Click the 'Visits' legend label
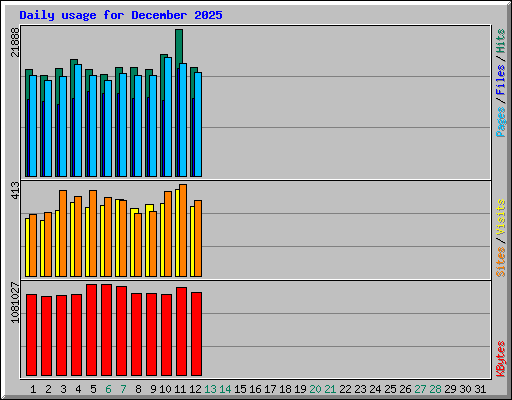Image resolution: width=512 pixels, height=400 pixels. coord(501,218)
